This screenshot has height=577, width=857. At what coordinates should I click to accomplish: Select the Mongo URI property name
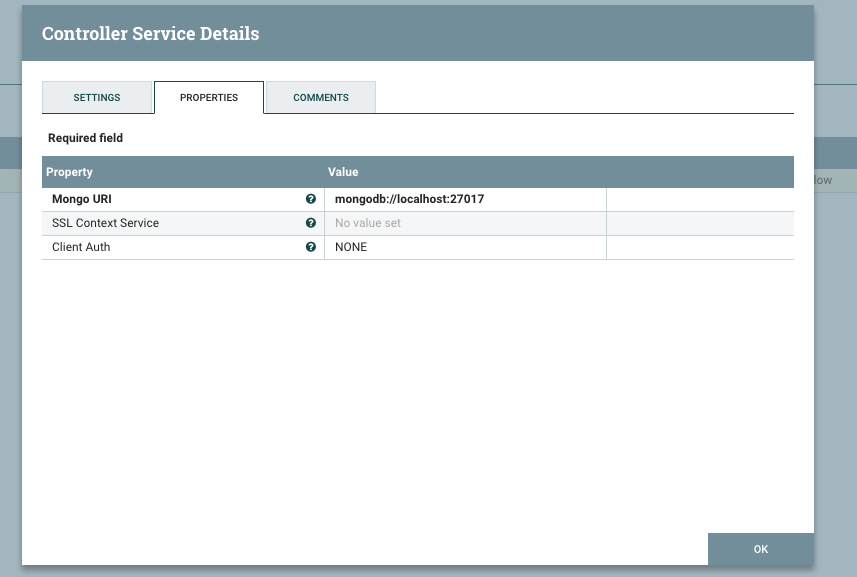tap(82, 199)
